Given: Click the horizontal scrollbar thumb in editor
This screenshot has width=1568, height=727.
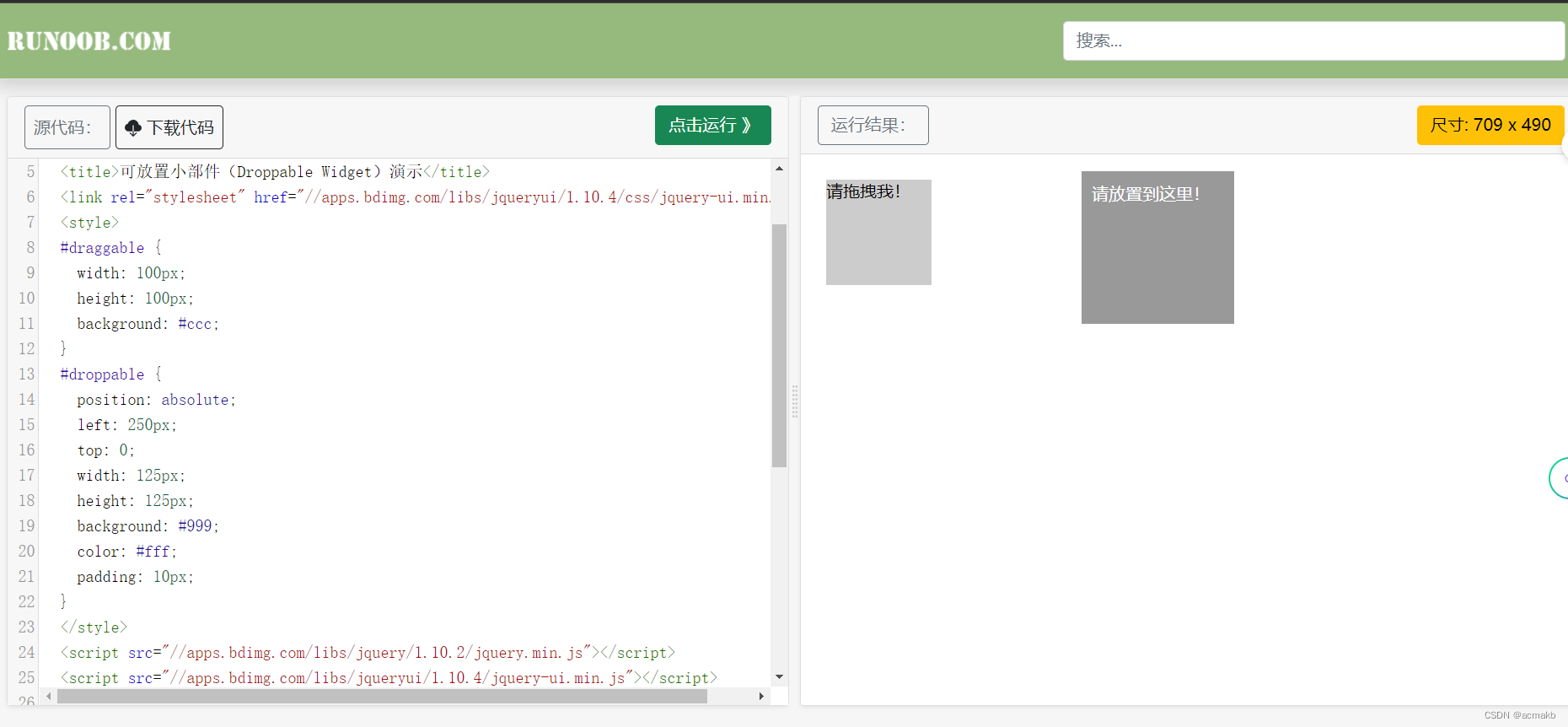Looking at the screenshot, I should 382,696.
